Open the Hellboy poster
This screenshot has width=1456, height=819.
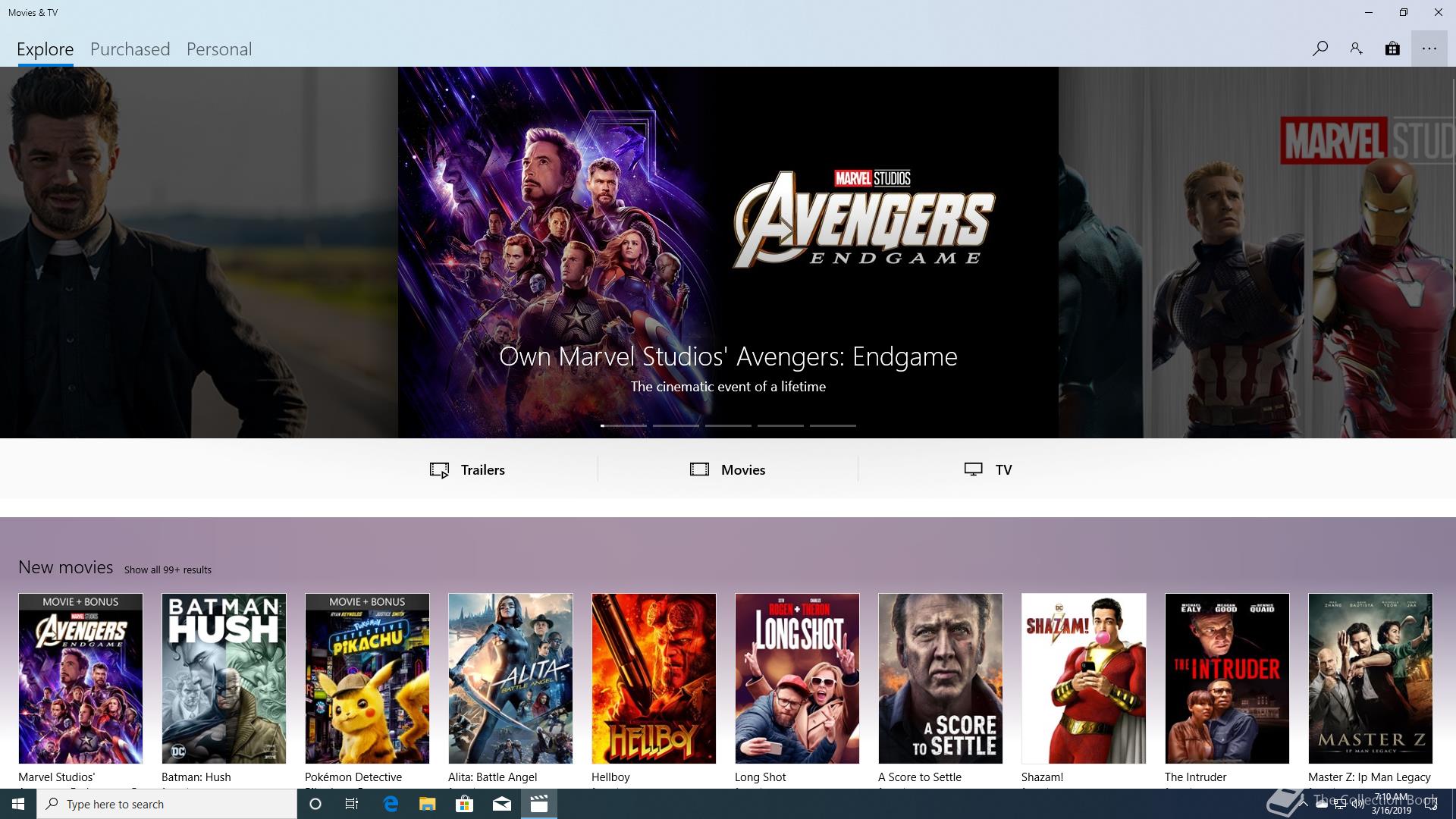(x=654, y=679)
